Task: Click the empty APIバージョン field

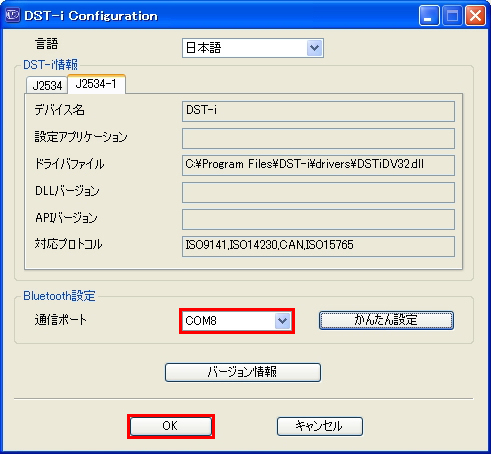Action: [318, 219]
